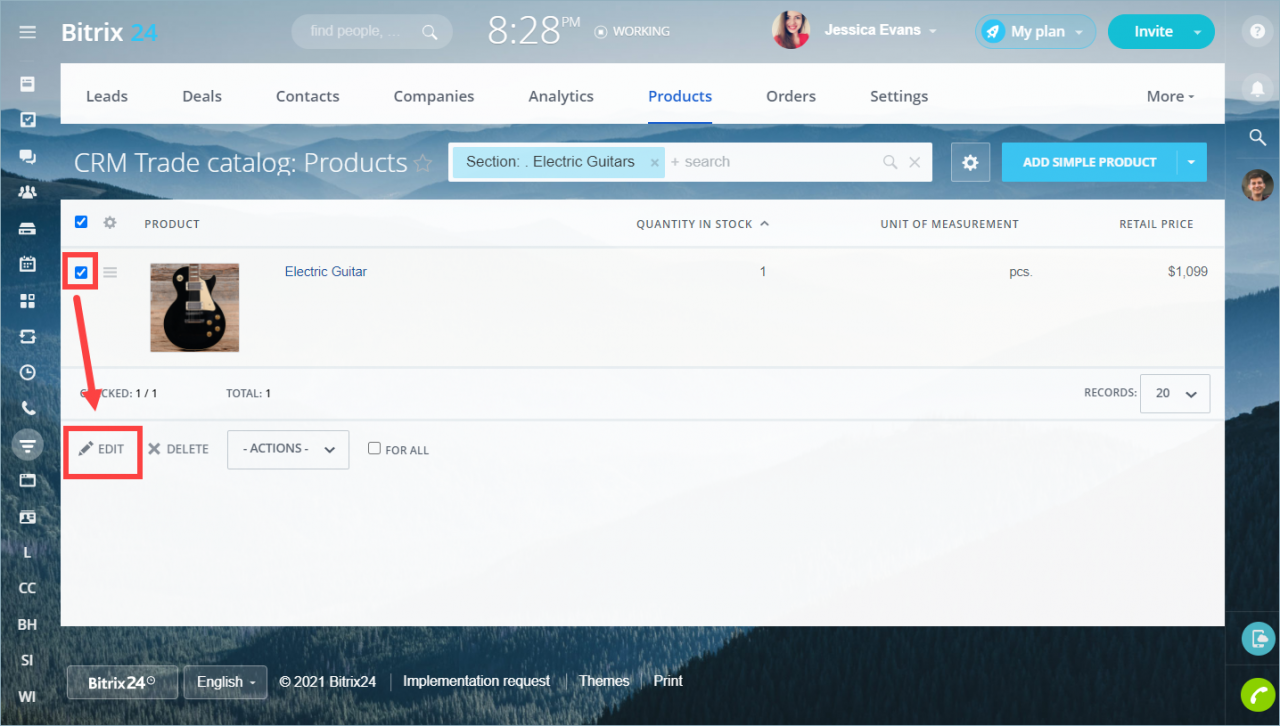The width and height of the screenshot is (1280, 726).
Task: Enable the For All checkbox
Action: pos(374,448)
